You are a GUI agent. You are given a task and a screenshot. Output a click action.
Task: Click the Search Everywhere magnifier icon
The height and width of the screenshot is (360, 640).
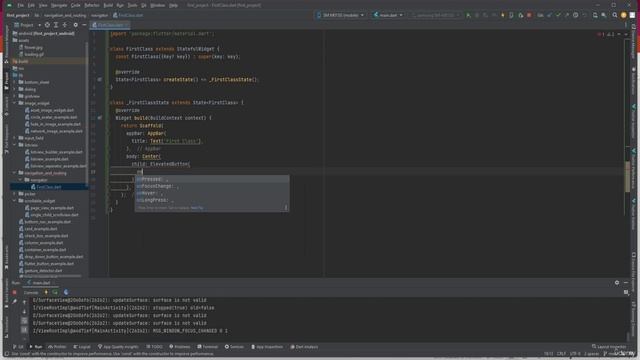[x=615, y=15]
